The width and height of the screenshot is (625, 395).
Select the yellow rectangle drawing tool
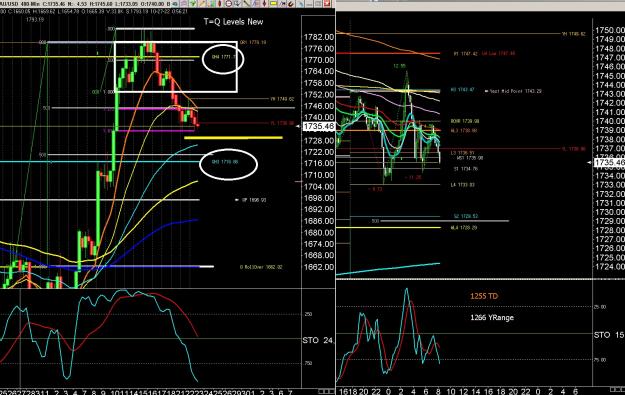[273, 3]
